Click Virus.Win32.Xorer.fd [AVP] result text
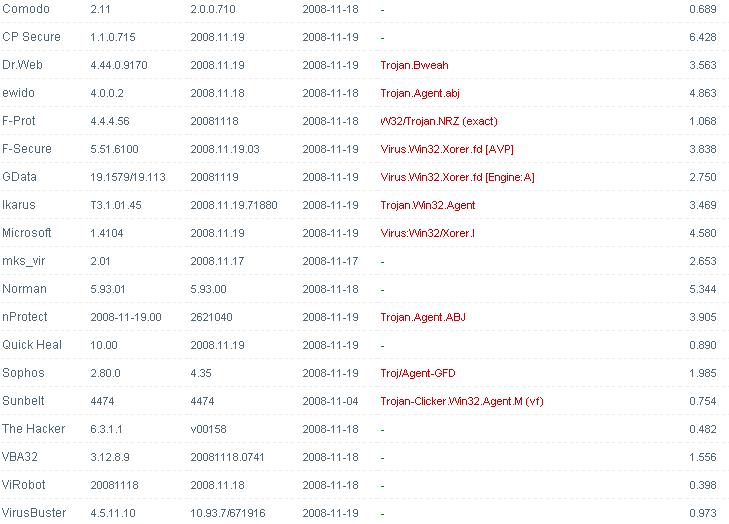The width and height of the screenshot is (729, 524). pos(447,149)
